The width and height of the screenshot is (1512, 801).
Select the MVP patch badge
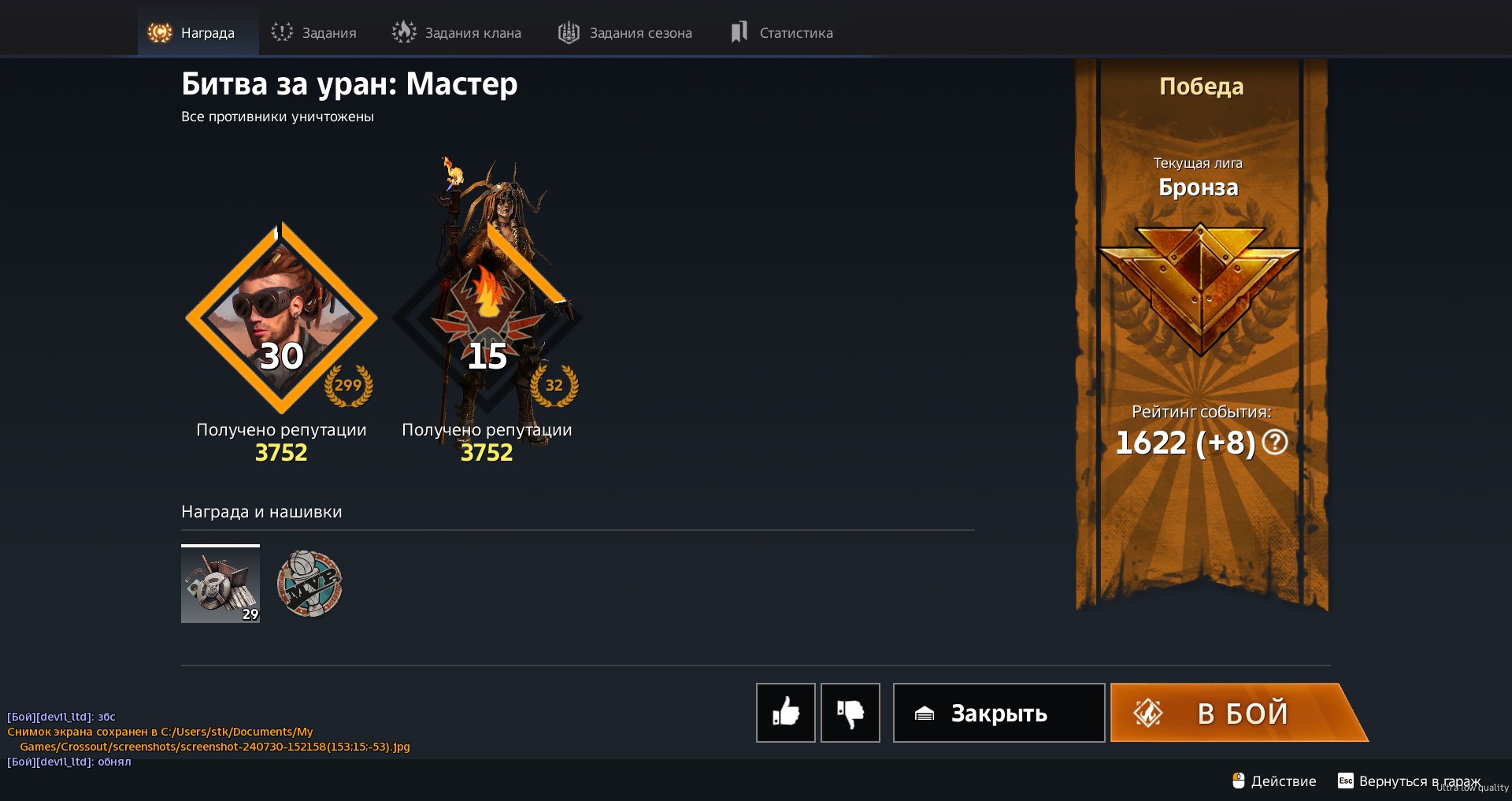(310, 584)
